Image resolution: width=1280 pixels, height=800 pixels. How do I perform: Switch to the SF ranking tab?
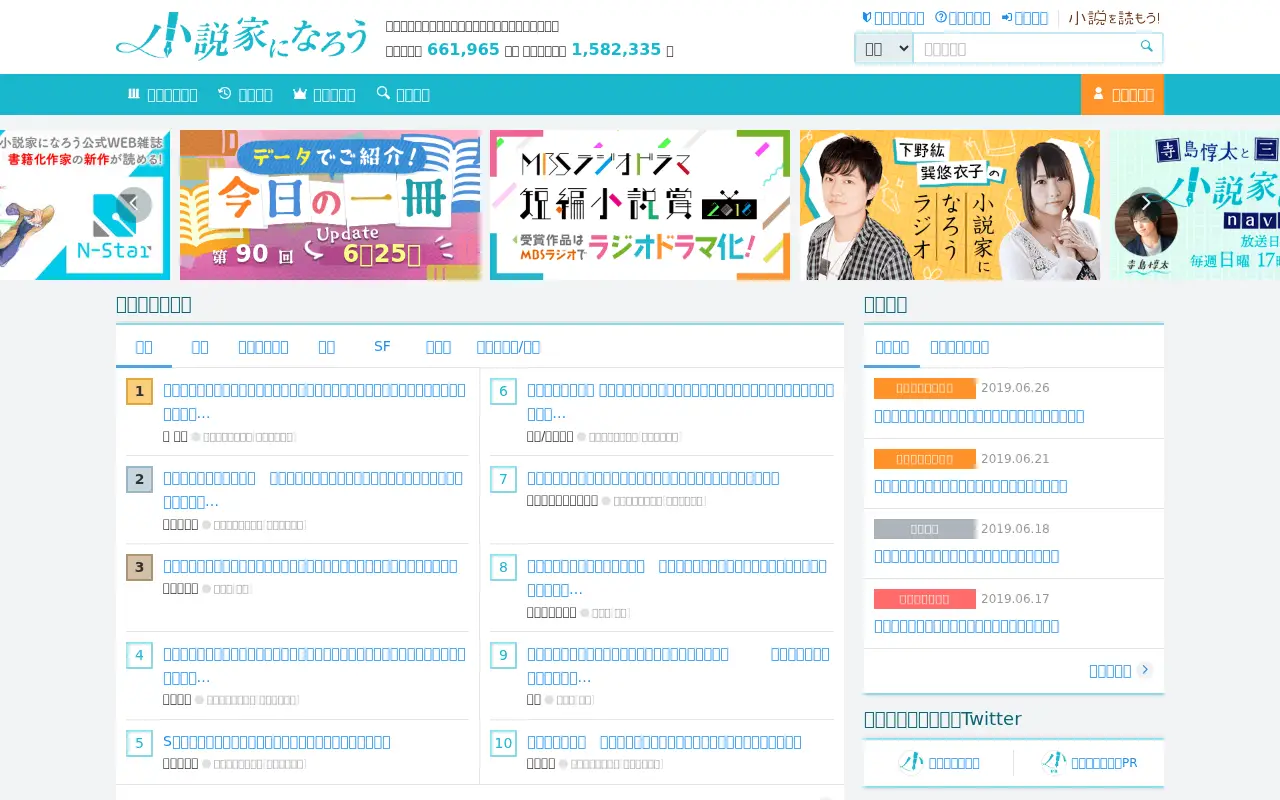pos(382,346)
